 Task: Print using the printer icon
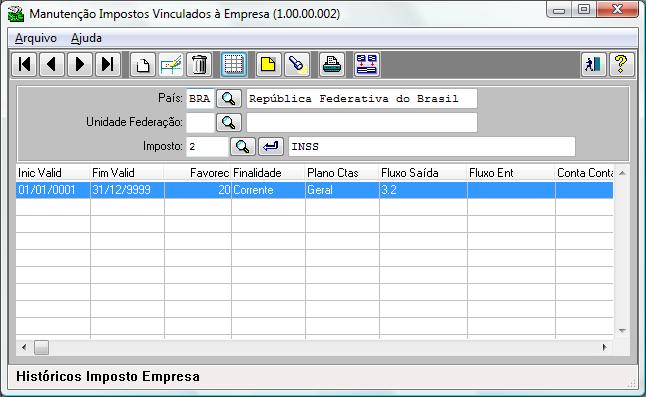332,65
